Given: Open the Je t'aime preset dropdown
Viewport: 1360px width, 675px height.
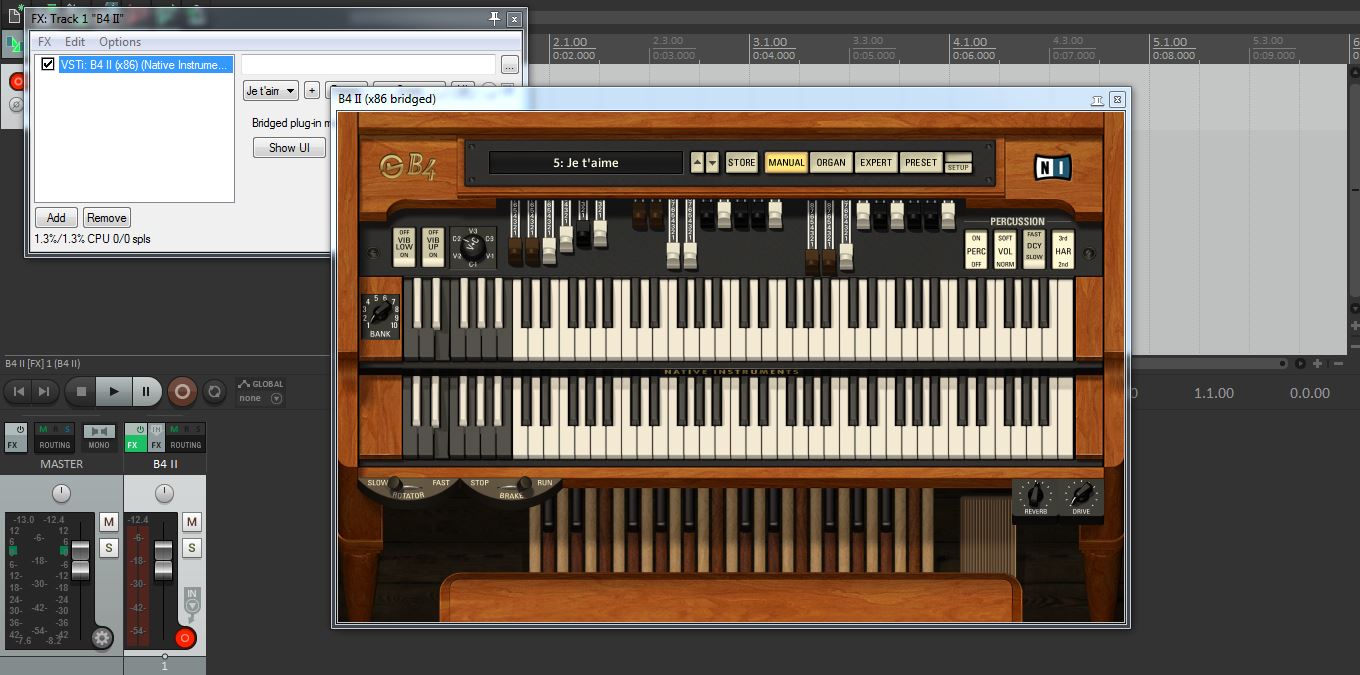Looking at the screenshot, I should coord(271,91).
